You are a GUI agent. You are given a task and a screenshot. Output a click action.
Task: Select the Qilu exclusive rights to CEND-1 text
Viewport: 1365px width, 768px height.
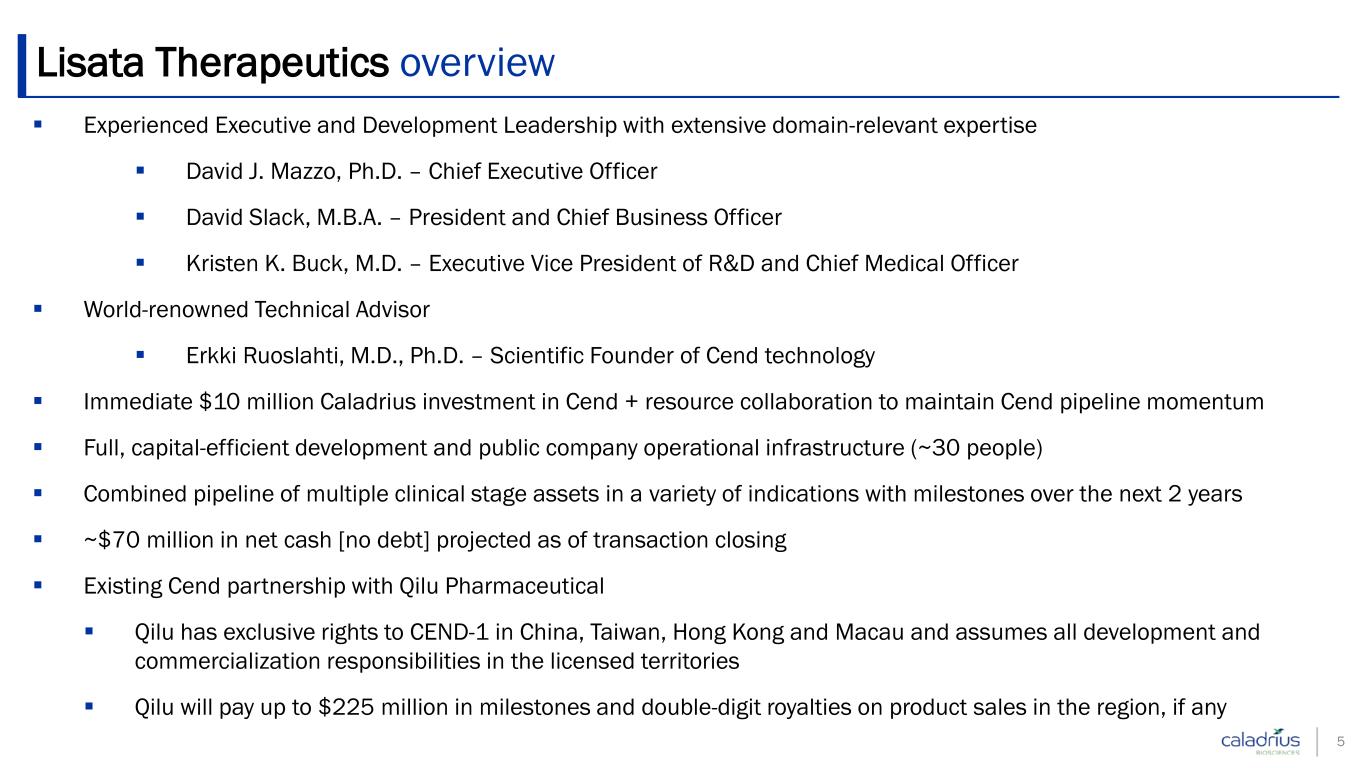(x=697, y=646)
